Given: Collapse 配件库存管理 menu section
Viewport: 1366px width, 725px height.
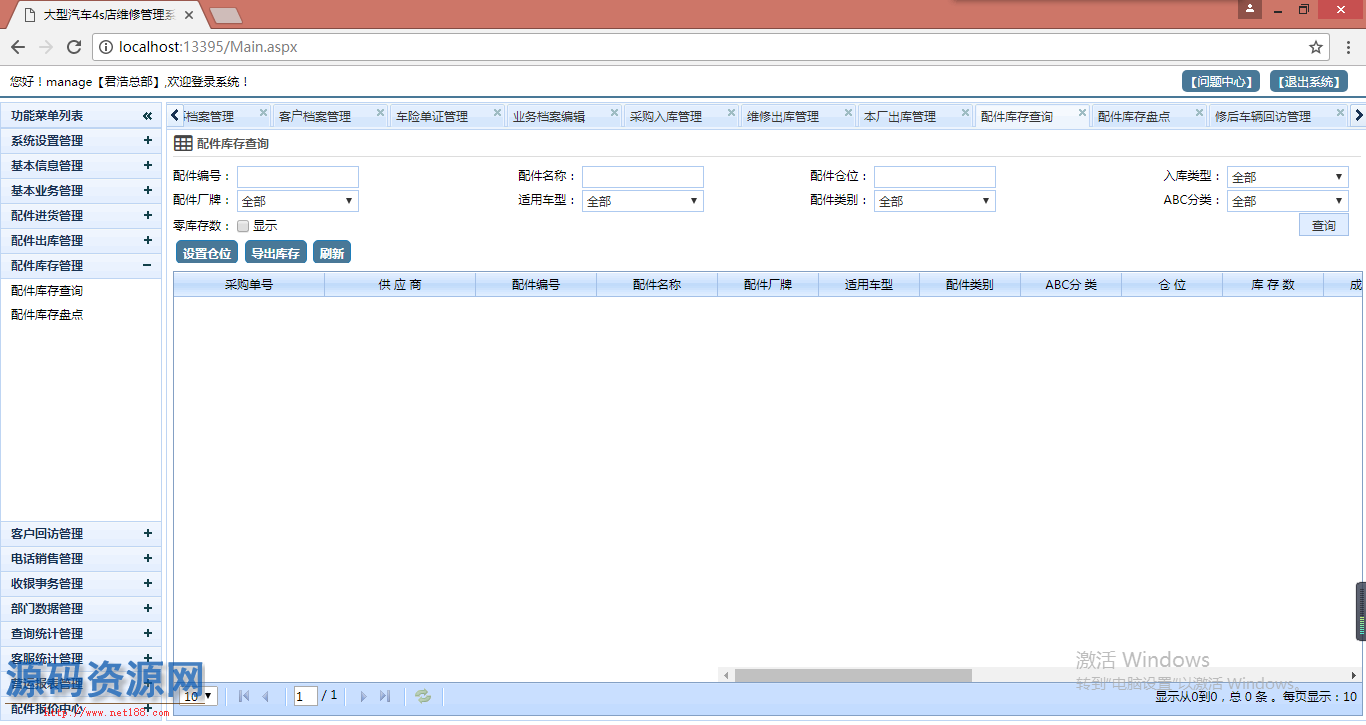Looking at the screenshot, I should (148, 266).
